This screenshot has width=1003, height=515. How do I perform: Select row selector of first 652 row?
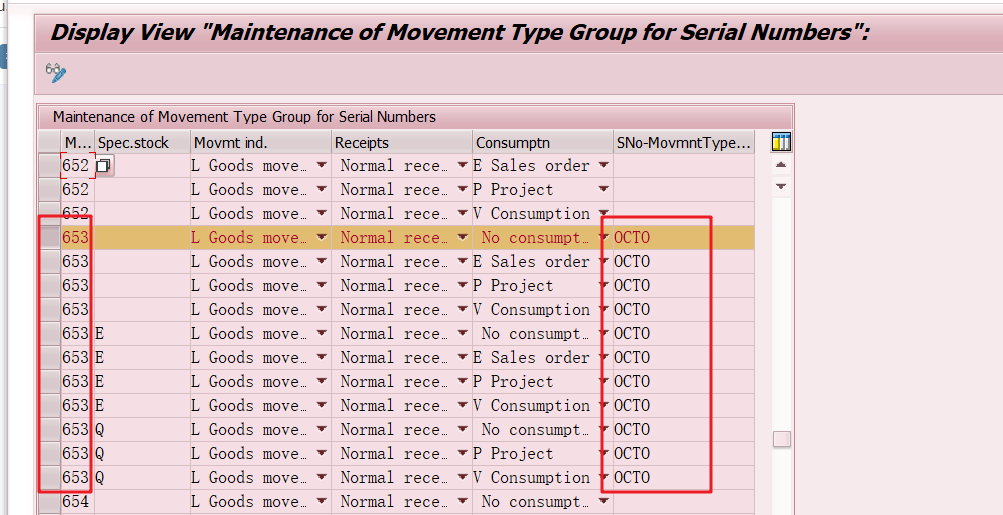[x=48, y=166]
